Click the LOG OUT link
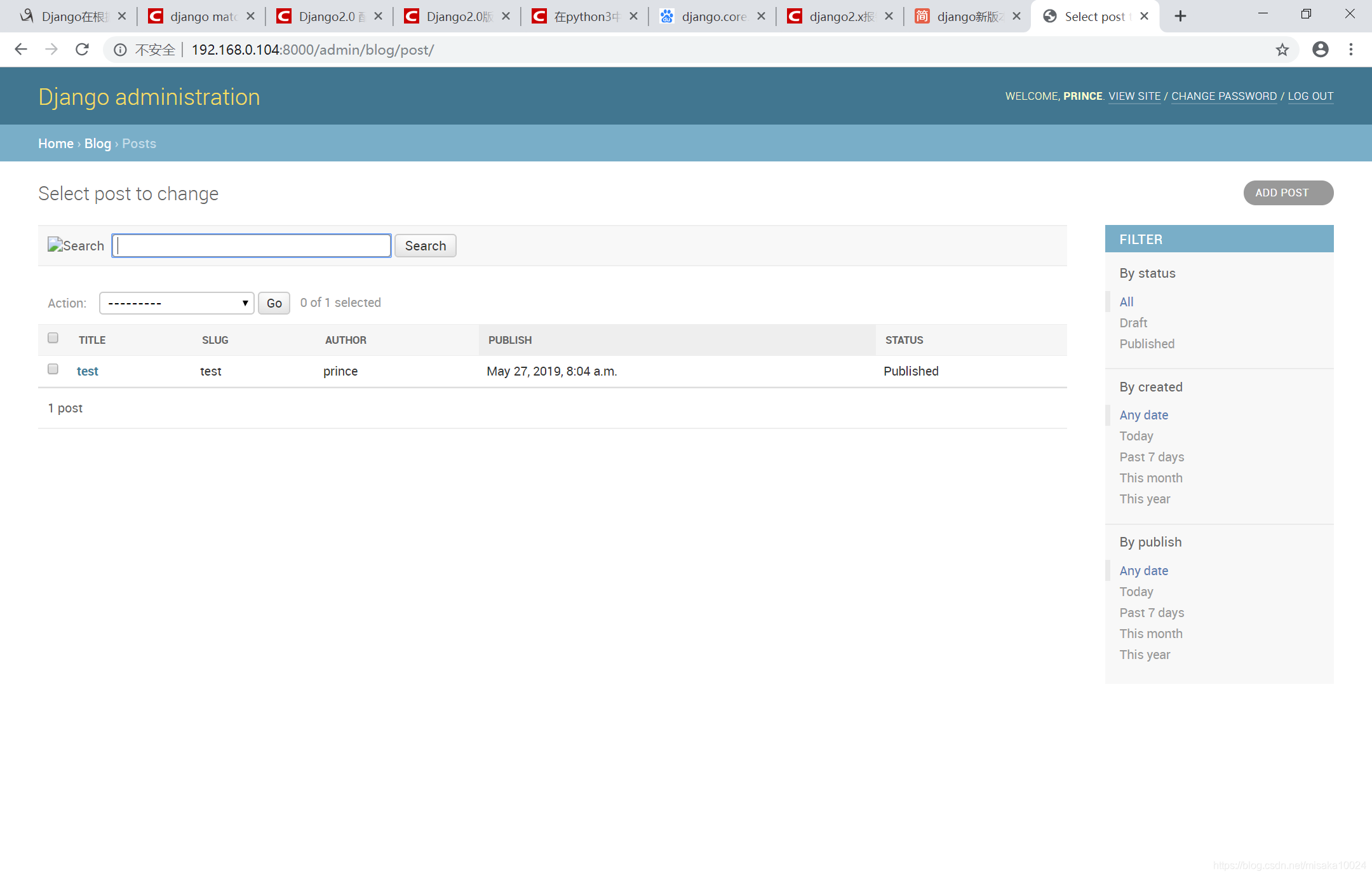Viewport: 1372px width, 877px height. (1310, 96)
